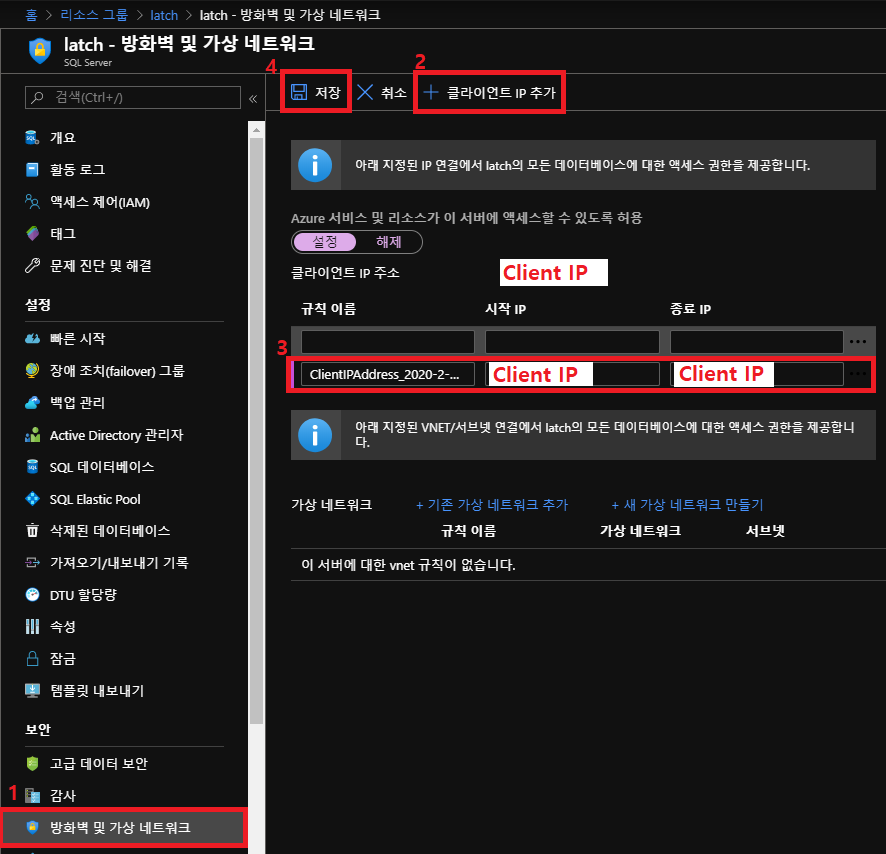The width and height of the screenshot is (886, 854).
Task: Click the 빠른 시작 cloud icon
Action: [32, 339]
